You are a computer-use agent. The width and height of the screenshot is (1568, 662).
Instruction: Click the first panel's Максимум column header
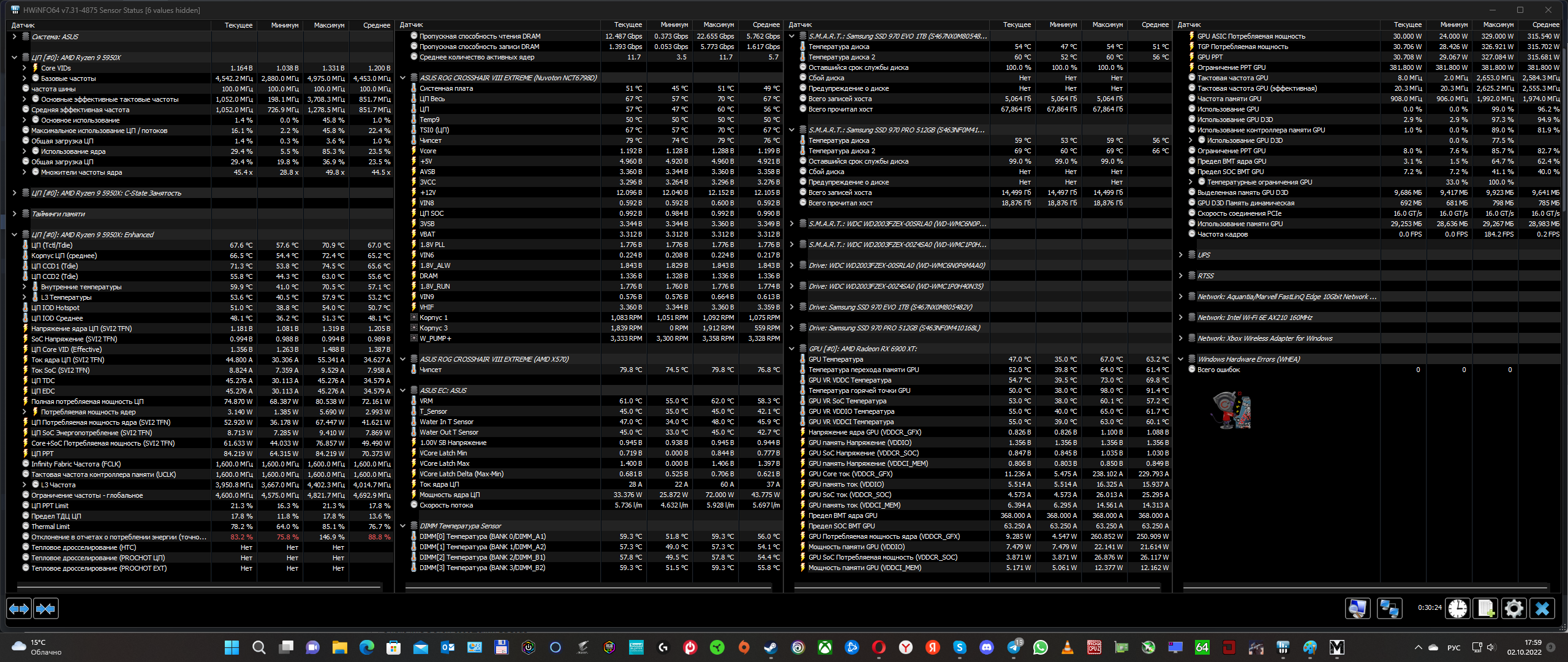tap(329, 25)
